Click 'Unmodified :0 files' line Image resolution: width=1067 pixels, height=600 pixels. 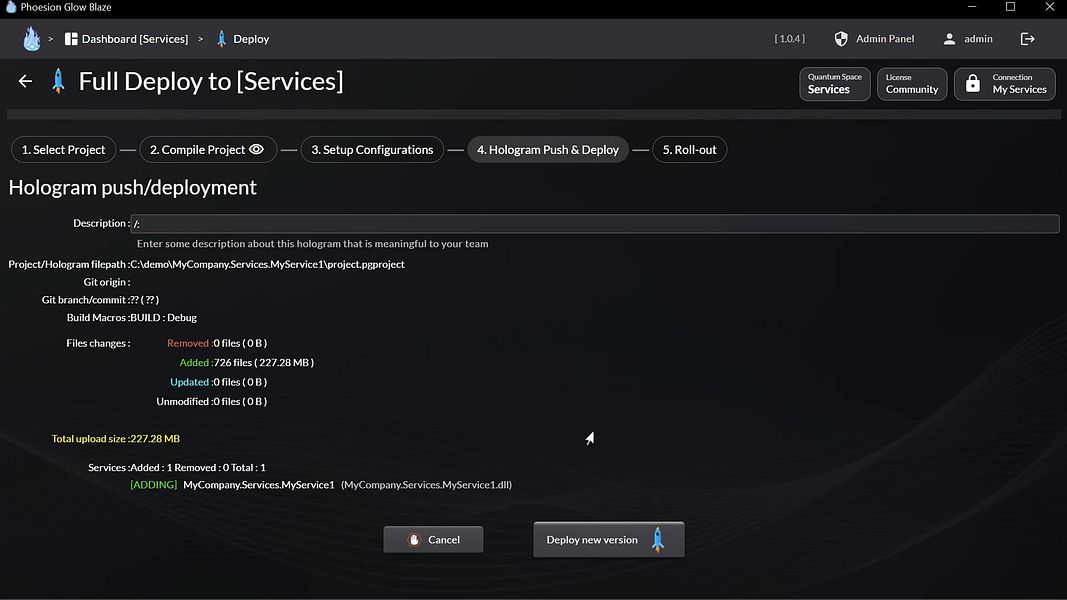pos(212,401)
